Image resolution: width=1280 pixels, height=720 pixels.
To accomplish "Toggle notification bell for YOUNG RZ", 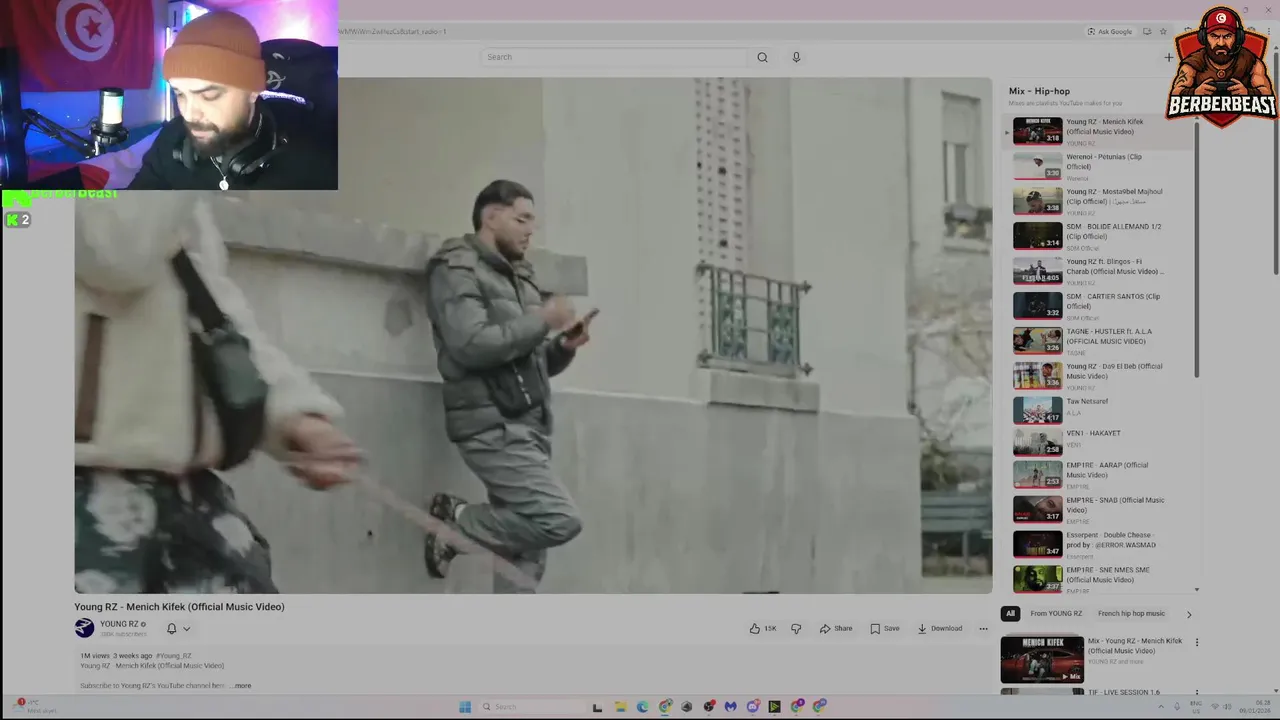I will coord(171,629).
